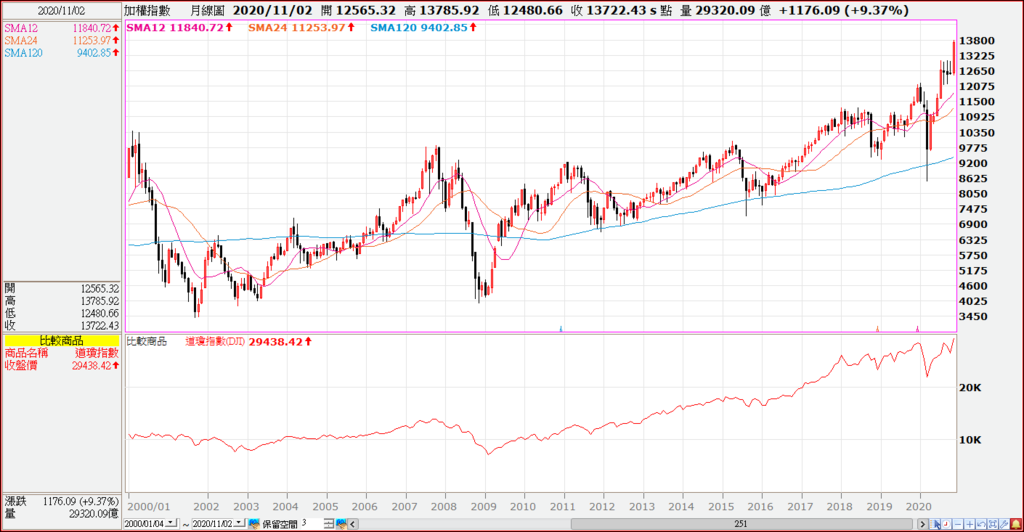Click the 10K axis label in lower chart
This screenshot has height=532, width=1024.
tap(970, 440)
